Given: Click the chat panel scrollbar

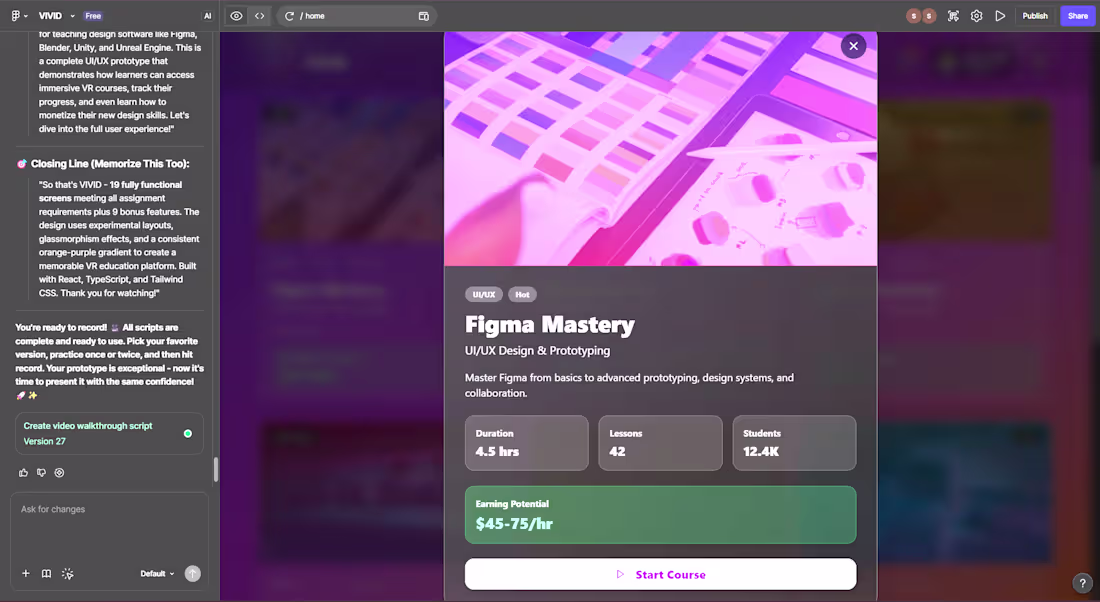Looking at the screenshot, I should 215,469.
